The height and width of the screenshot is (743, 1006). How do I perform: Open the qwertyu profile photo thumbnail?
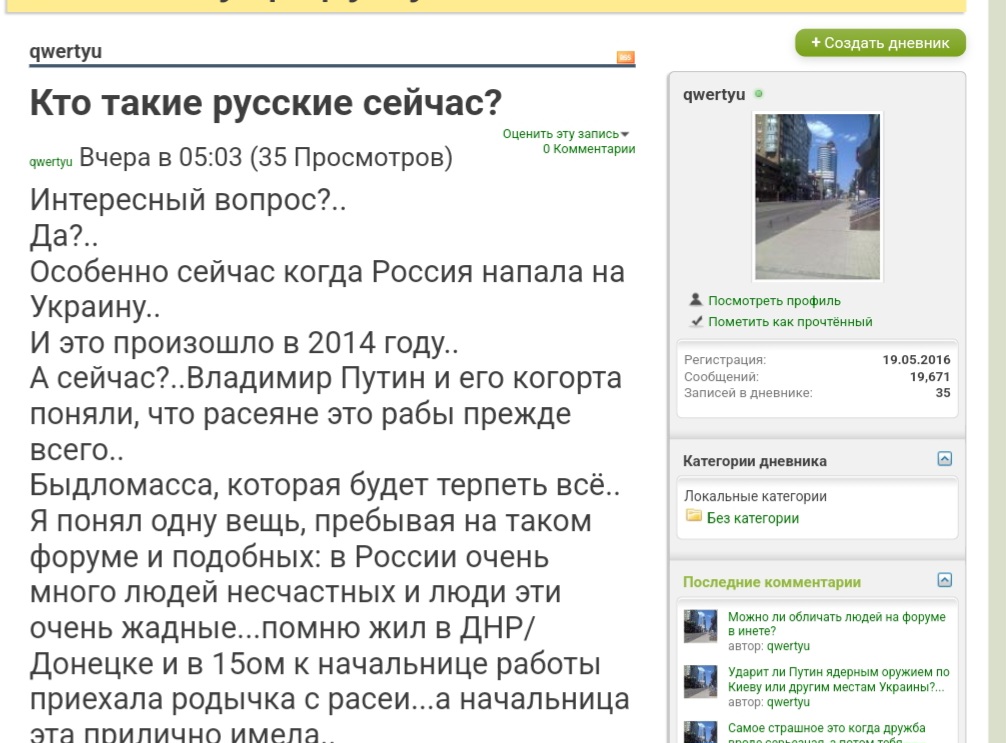[x=817, y=196]
